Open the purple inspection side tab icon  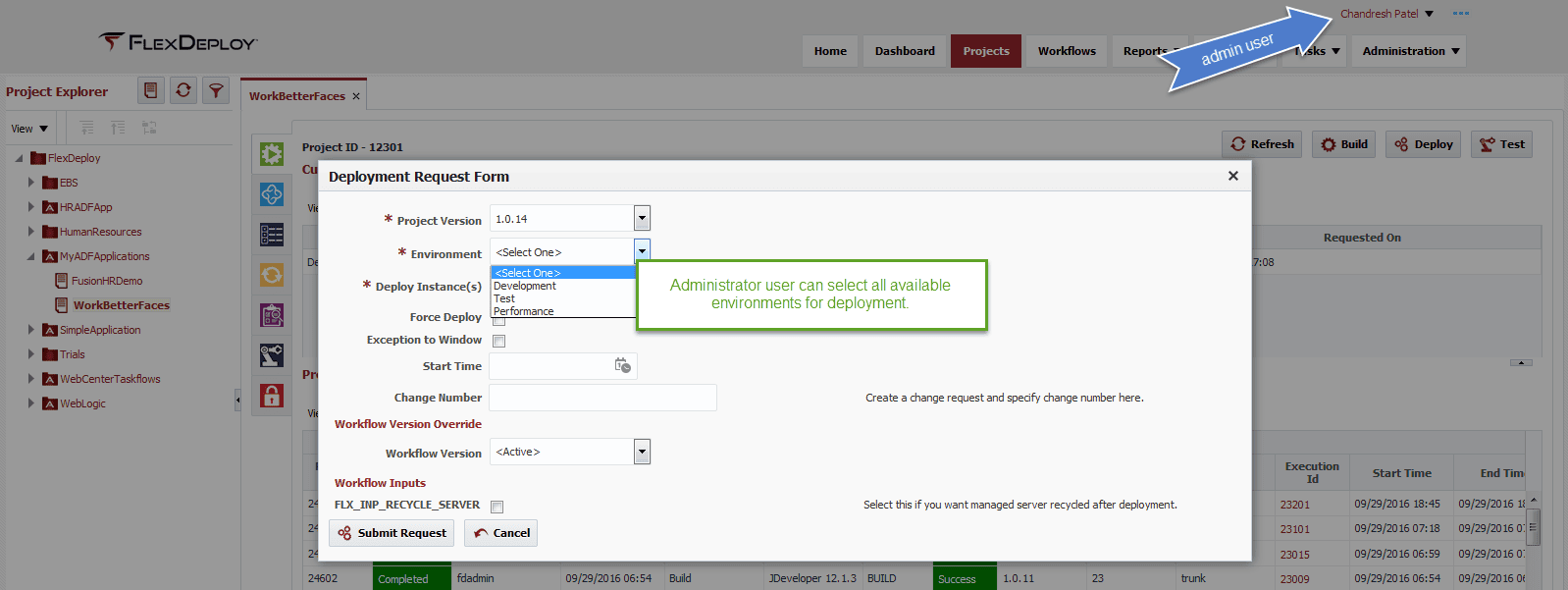[272, 315]
